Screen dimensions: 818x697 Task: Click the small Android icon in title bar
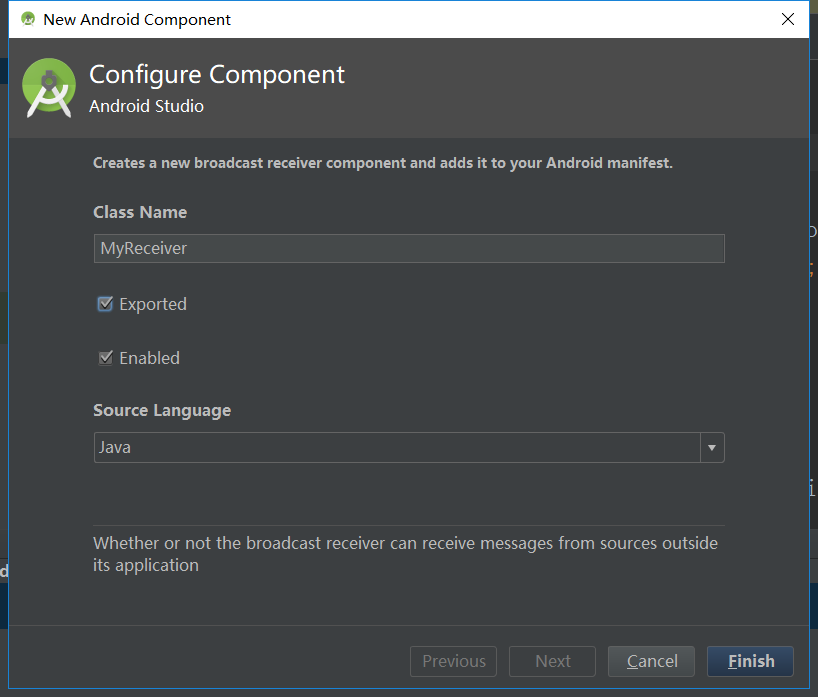[x=28, y=19]
